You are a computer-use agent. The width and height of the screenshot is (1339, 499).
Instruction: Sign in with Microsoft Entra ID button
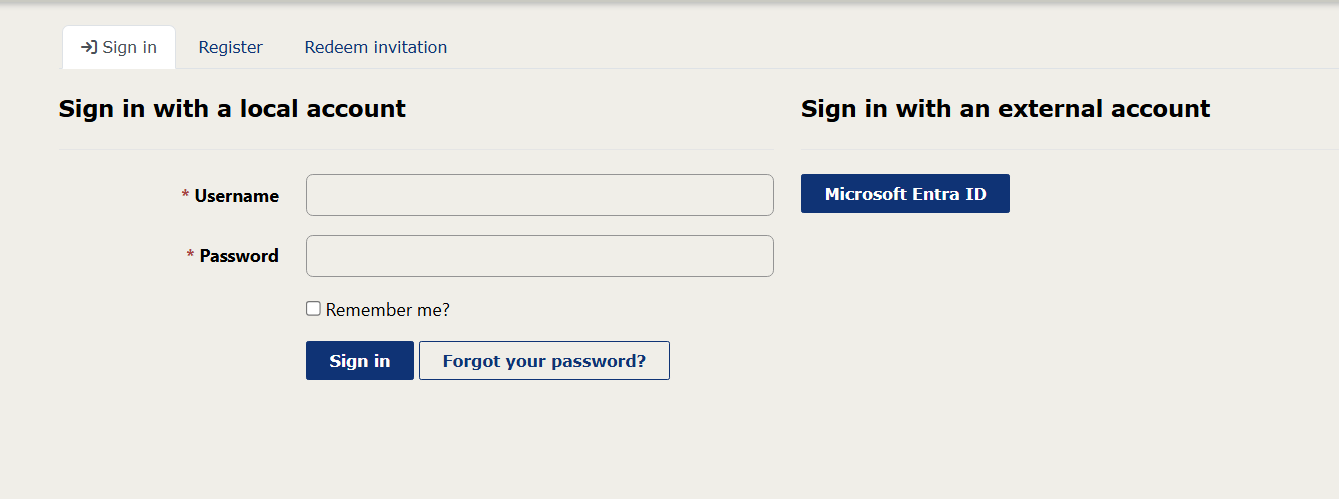pyautogui.click(x=905, y=194)
